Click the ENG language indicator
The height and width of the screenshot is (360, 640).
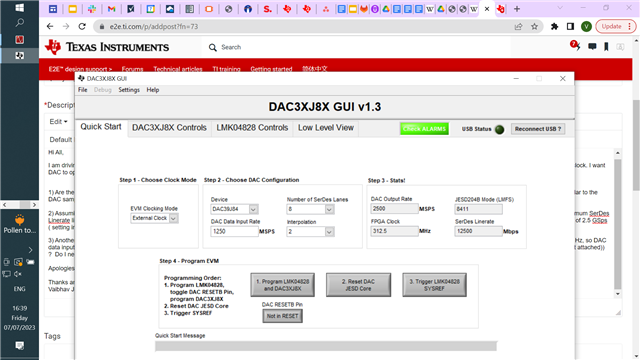point(19,289)
